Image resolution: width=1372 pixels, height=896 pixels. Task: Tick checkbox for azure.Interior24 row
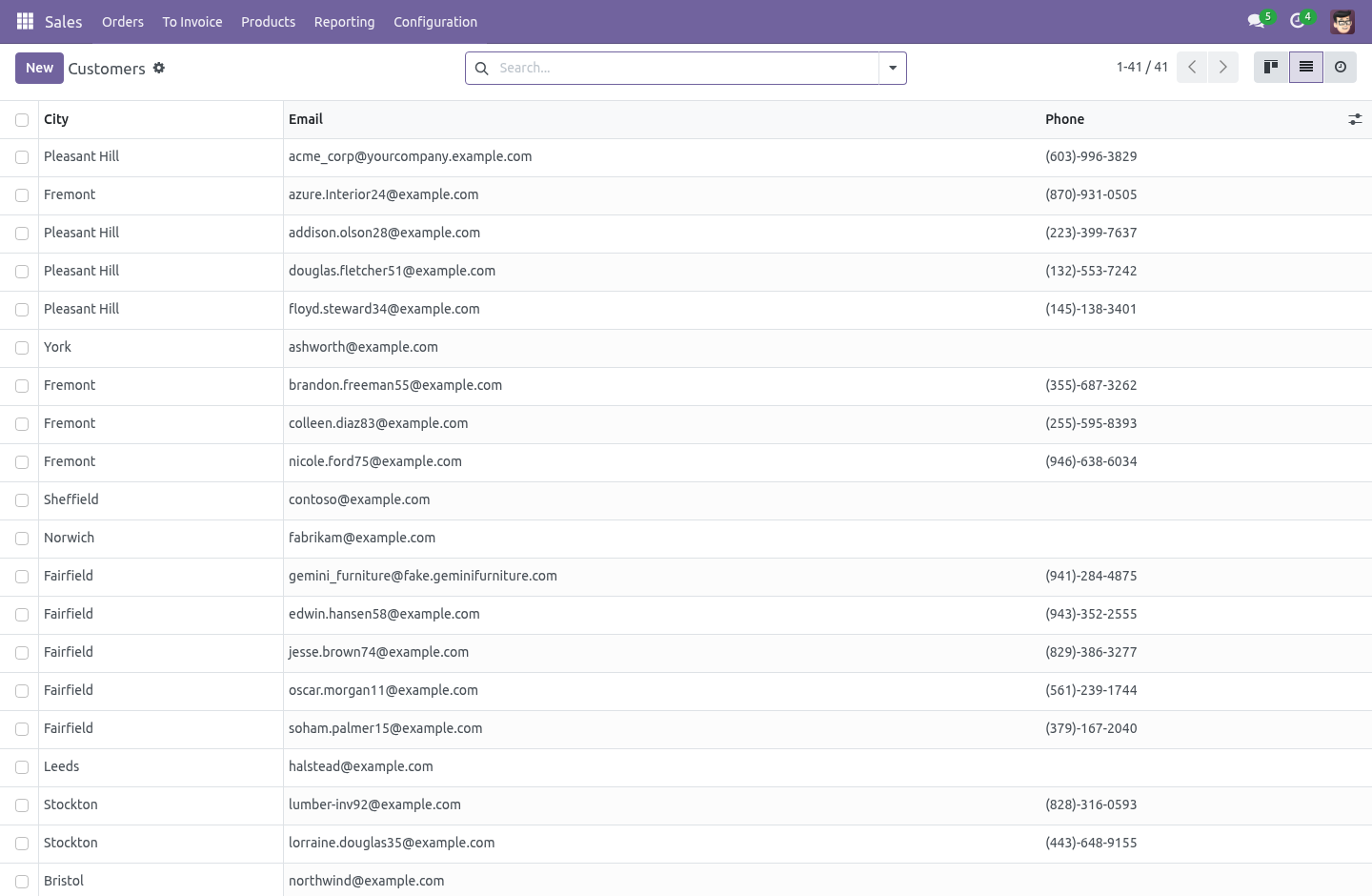[22, 195]
